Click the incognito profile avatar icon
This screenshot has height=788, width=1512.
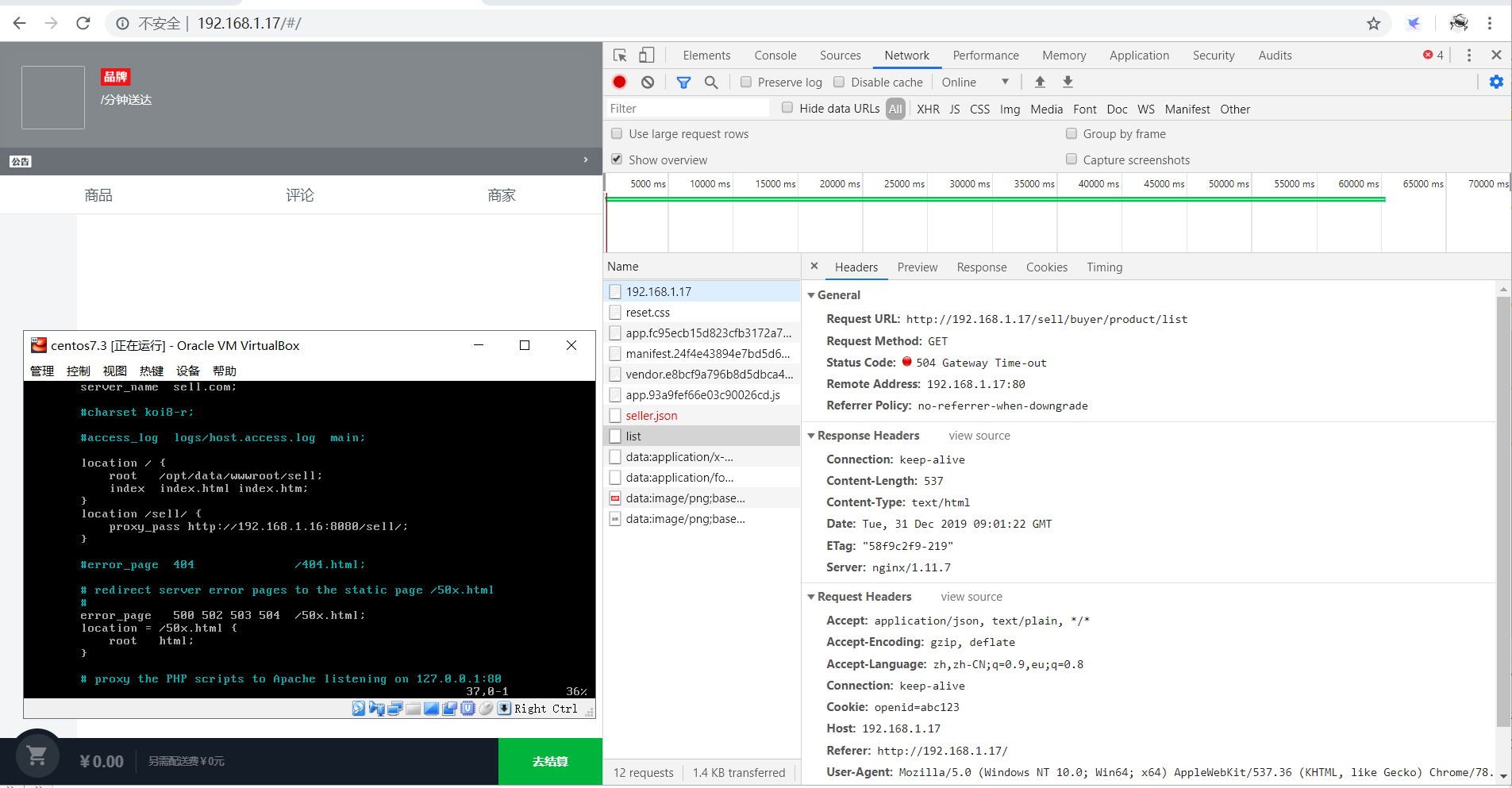tap(1459, 23)
